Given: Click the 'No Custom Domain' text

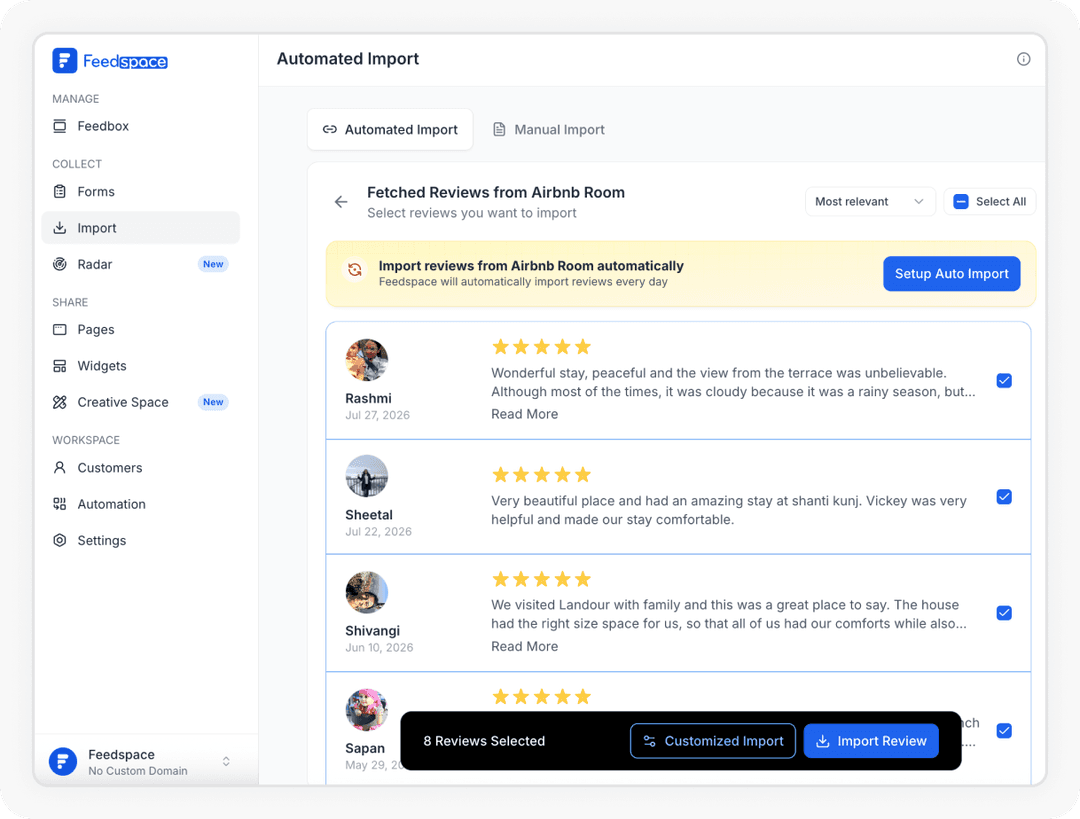Looking at the screenshot, I should [x=138, y=771].
